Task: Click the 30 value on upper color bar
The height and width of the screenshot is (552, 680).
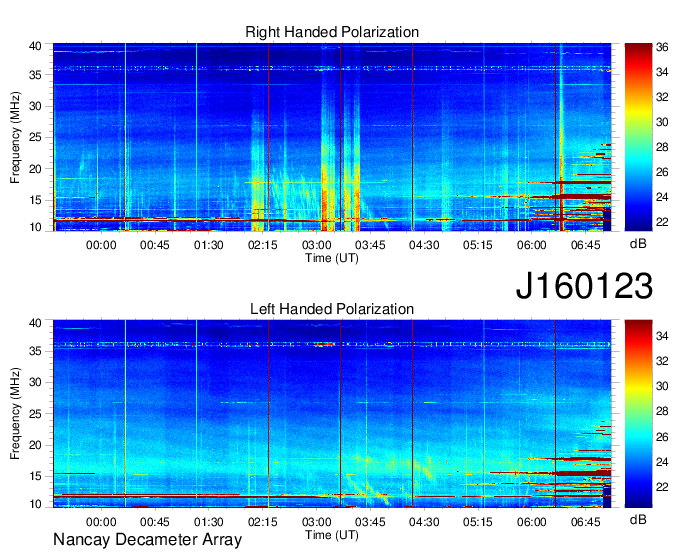Action: [x=662, y=122]
